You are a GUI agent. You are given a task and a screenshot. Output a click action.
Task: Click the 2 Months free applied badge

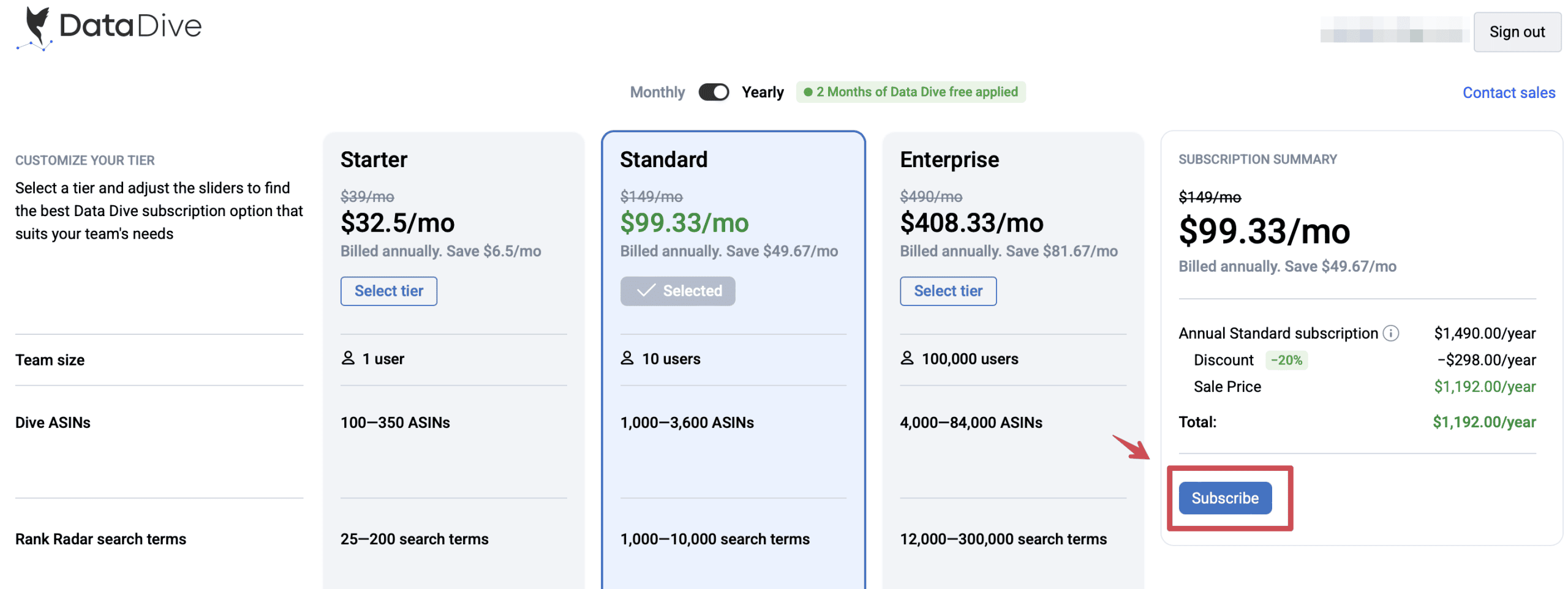pyautogui.click(x=910, y=92)
